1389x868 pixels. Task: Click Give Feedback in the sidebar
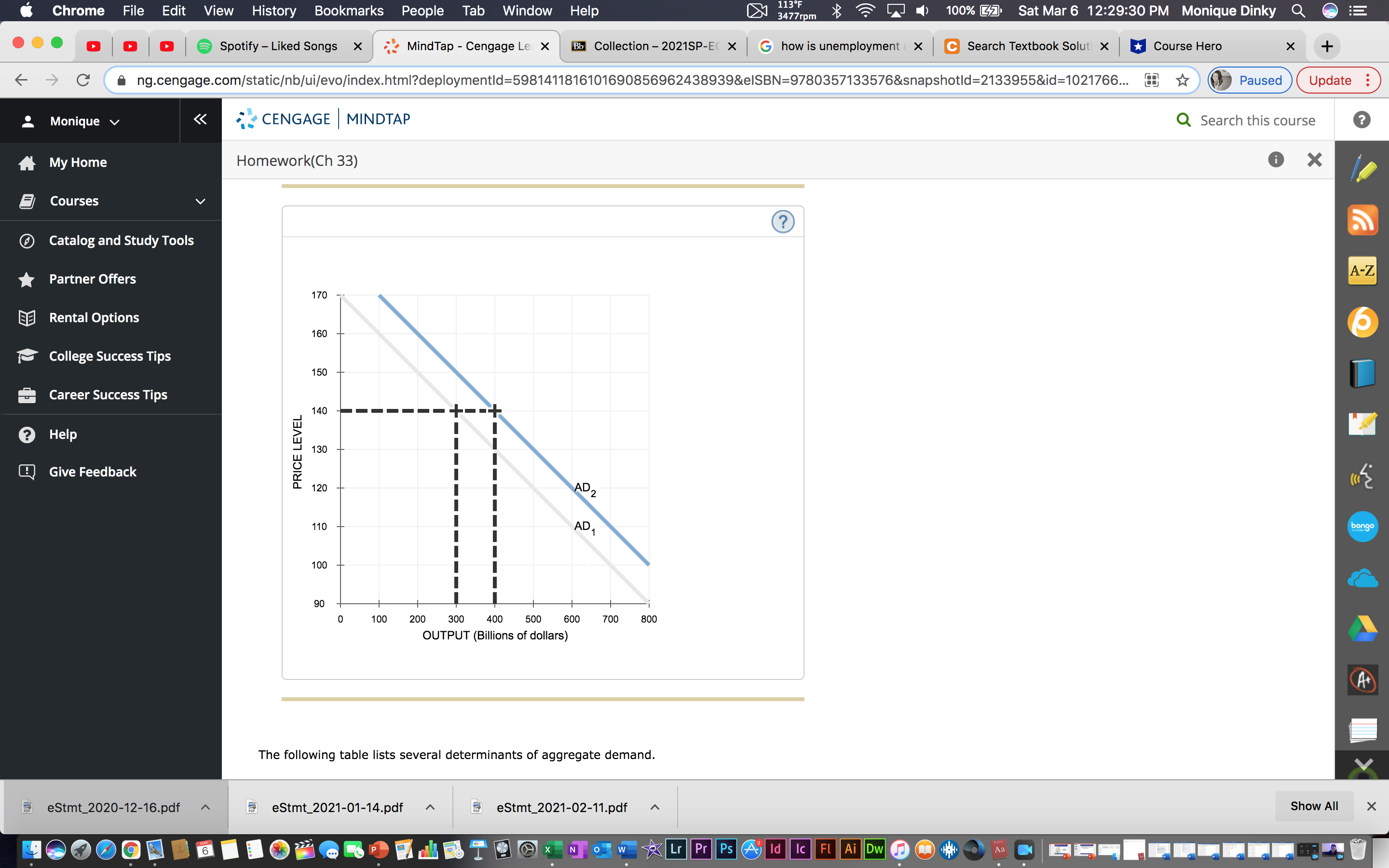(x=93, y=472)
